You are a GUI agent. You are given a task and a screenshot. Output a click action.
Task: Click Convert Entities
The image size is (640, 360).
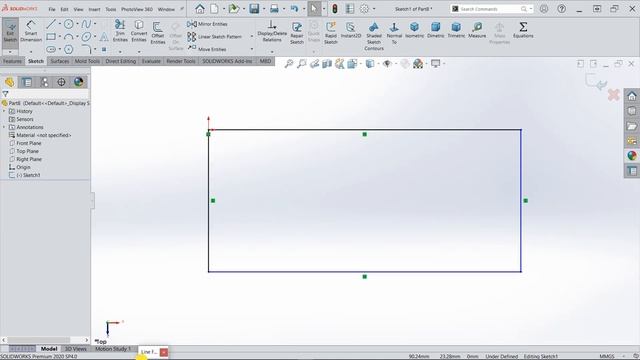click(x=139, y=31)
